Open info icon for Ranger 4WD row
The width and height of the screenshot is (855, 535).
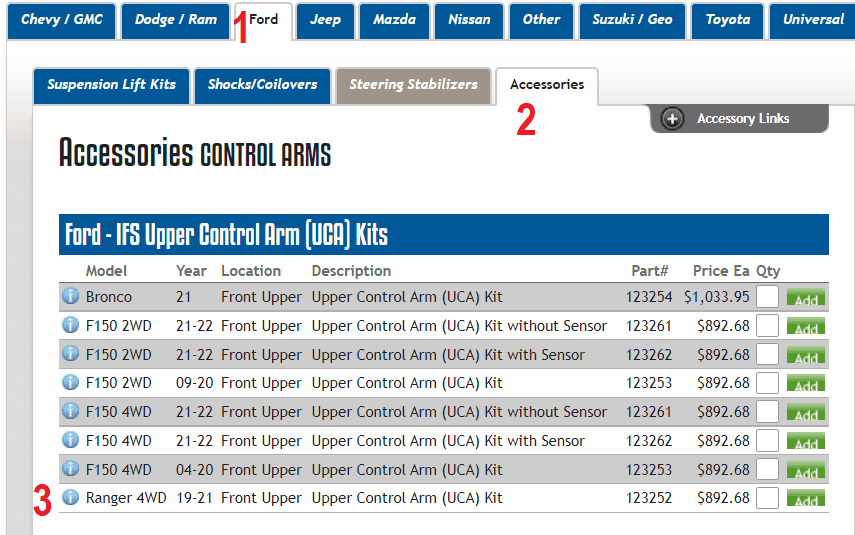70,497
